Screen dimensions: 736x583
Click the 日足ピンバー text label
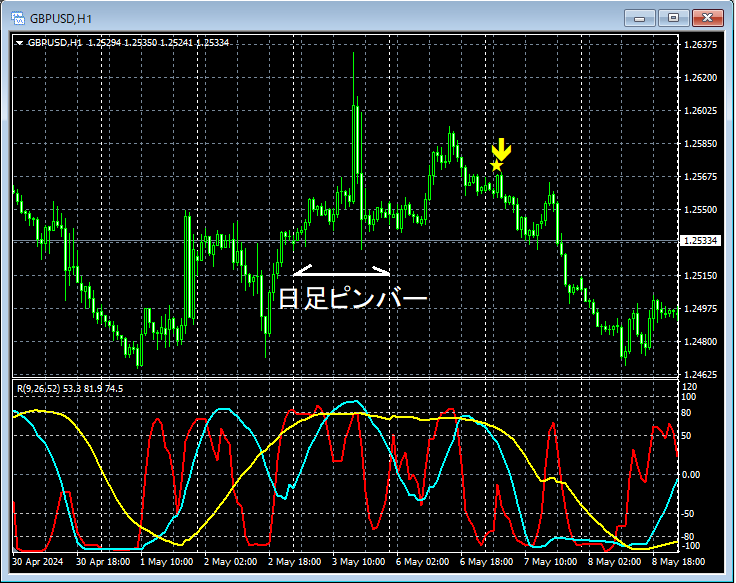[353, 299]
